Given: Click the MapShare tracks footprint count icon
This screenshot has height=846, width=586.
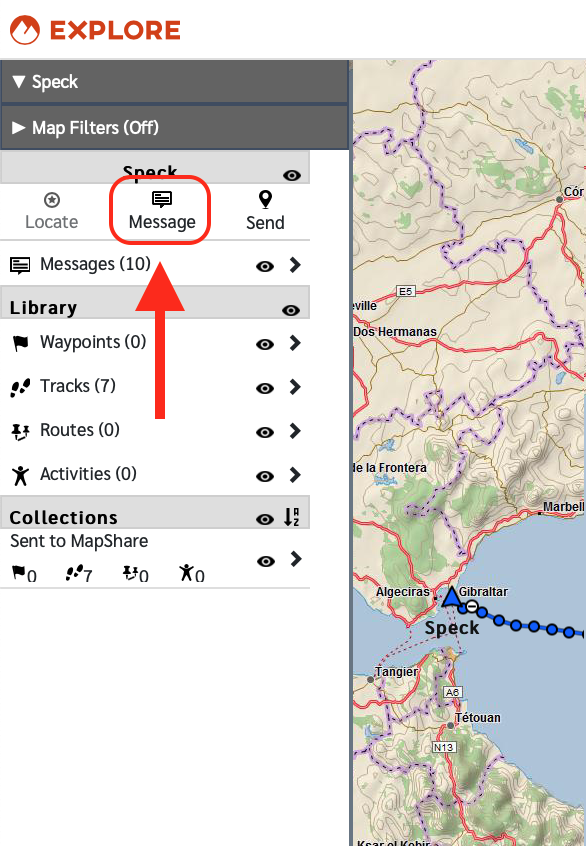Looking at the screenshot, I should (74, 572).
